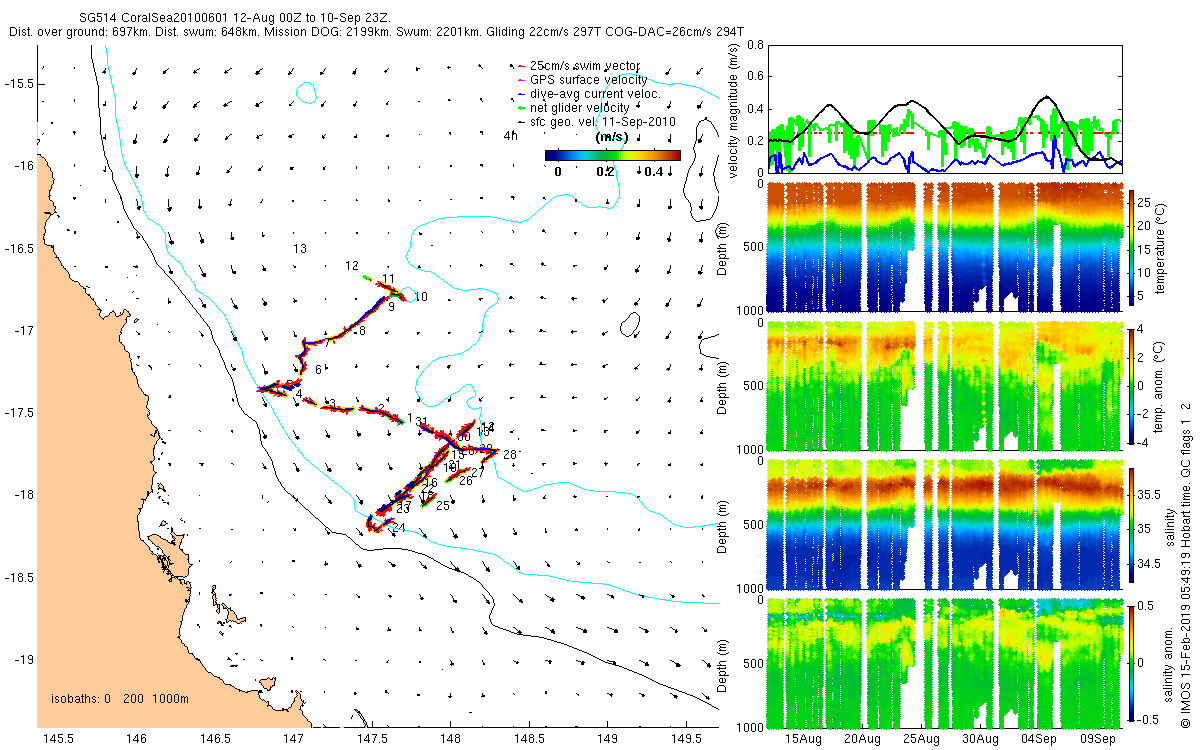Screen dimensions: 1200x750
Task: Click the salinity anom. vertical color bar
Action: 1133,661
